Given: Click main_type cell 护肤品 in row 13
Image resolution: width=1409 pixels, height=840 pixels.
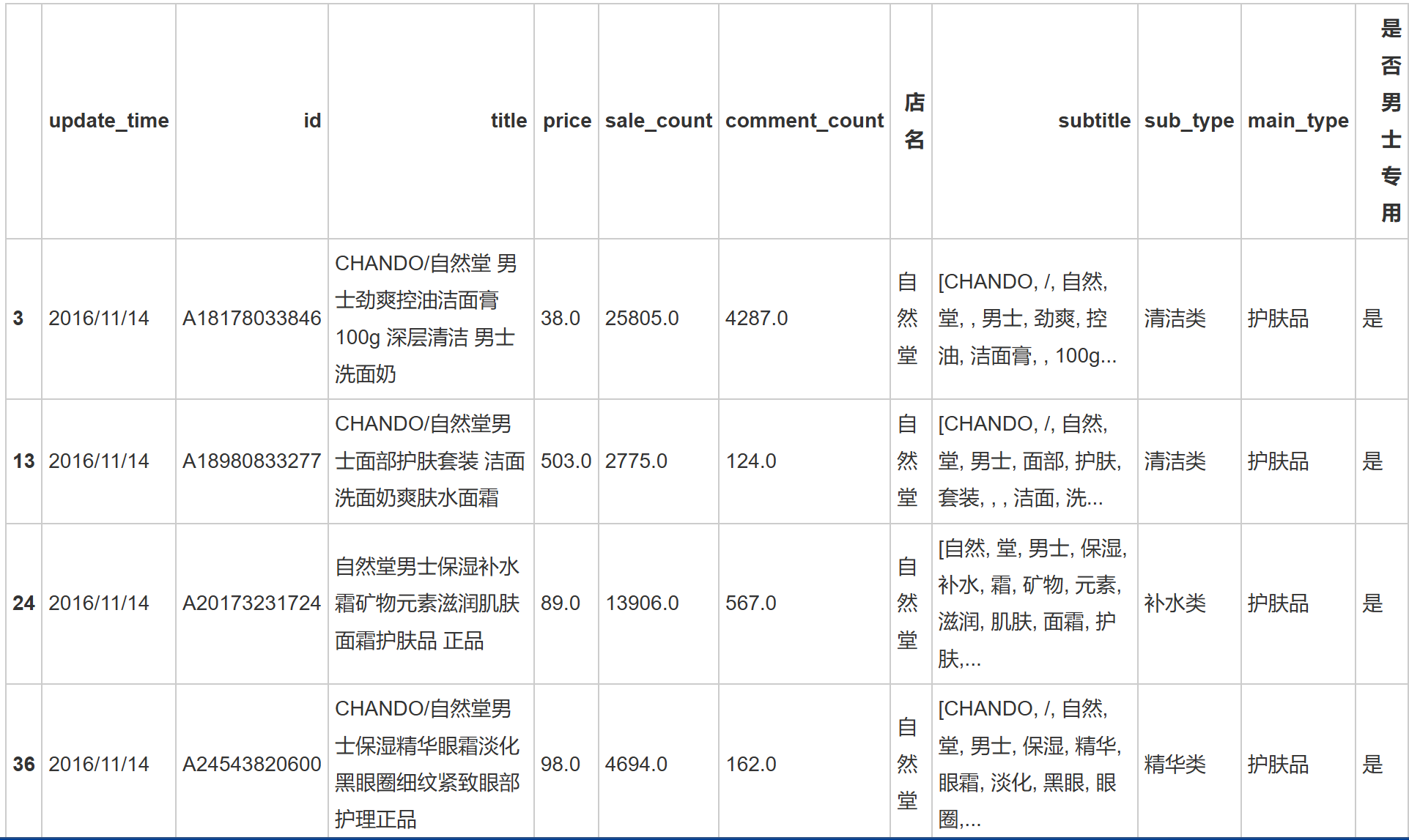Looking at the screenshot, I should click(1298, 461).
